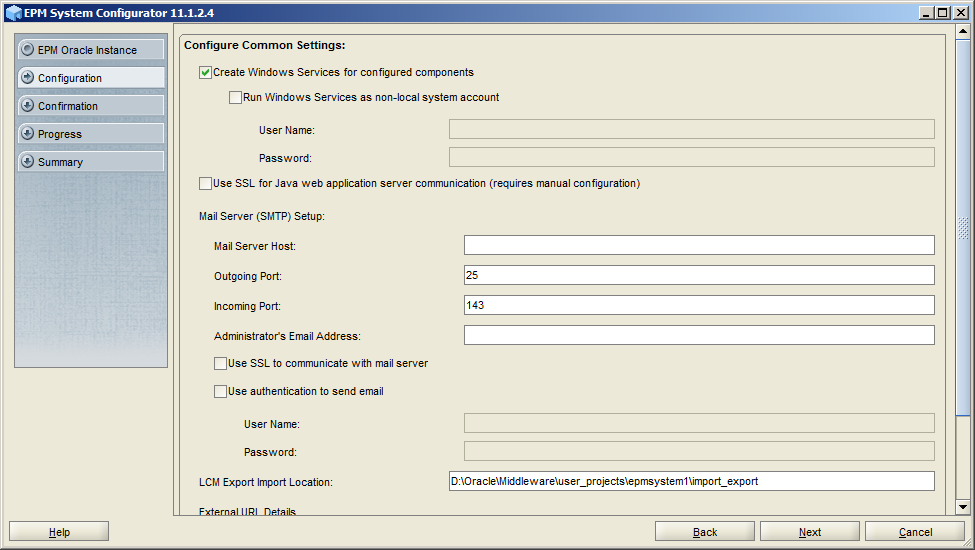975x550 pixels.
Task: Click the EPM System Configurator title bar icon
Action: (x=14, y=12)
